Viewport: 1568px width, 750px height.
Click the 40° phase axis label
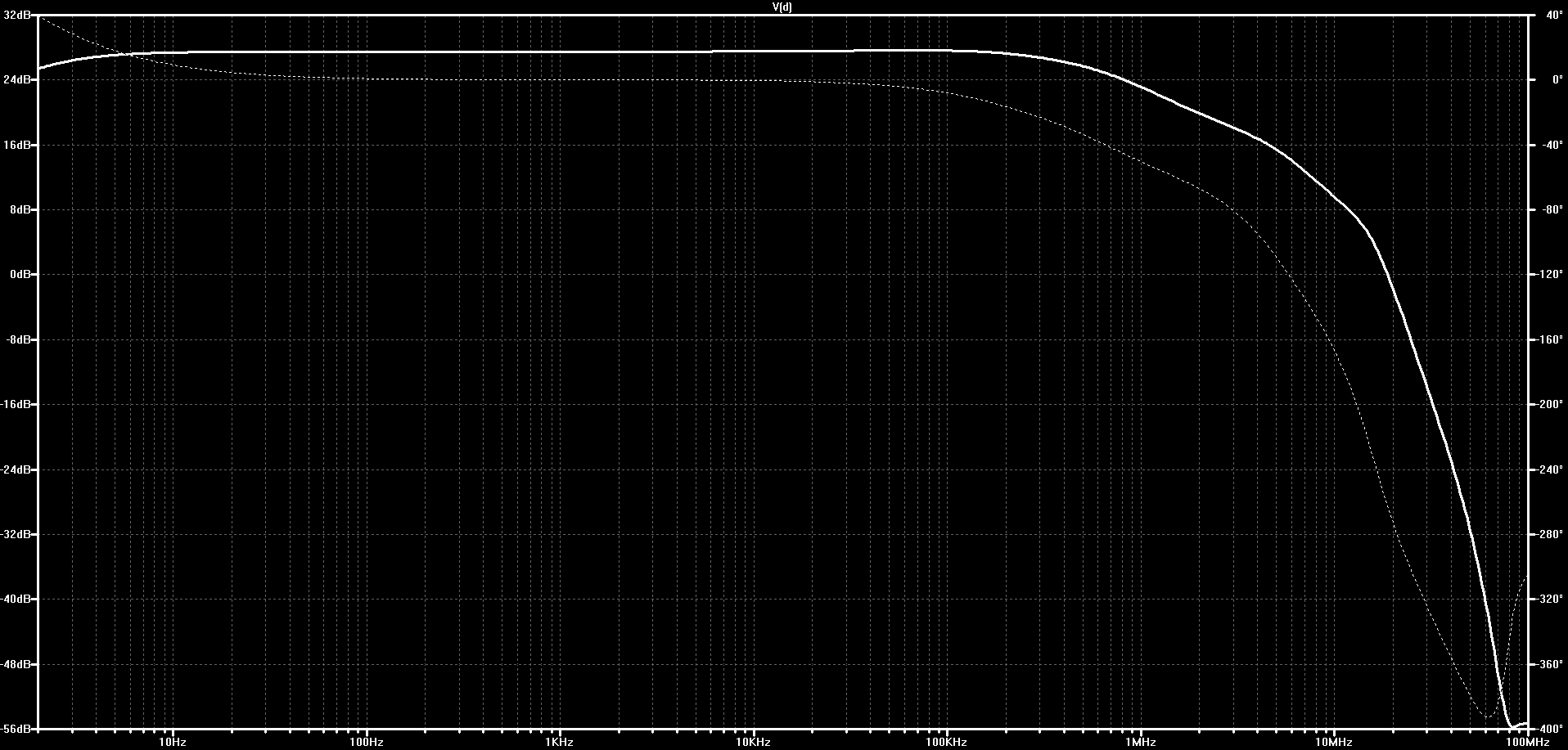(1554, 16)
